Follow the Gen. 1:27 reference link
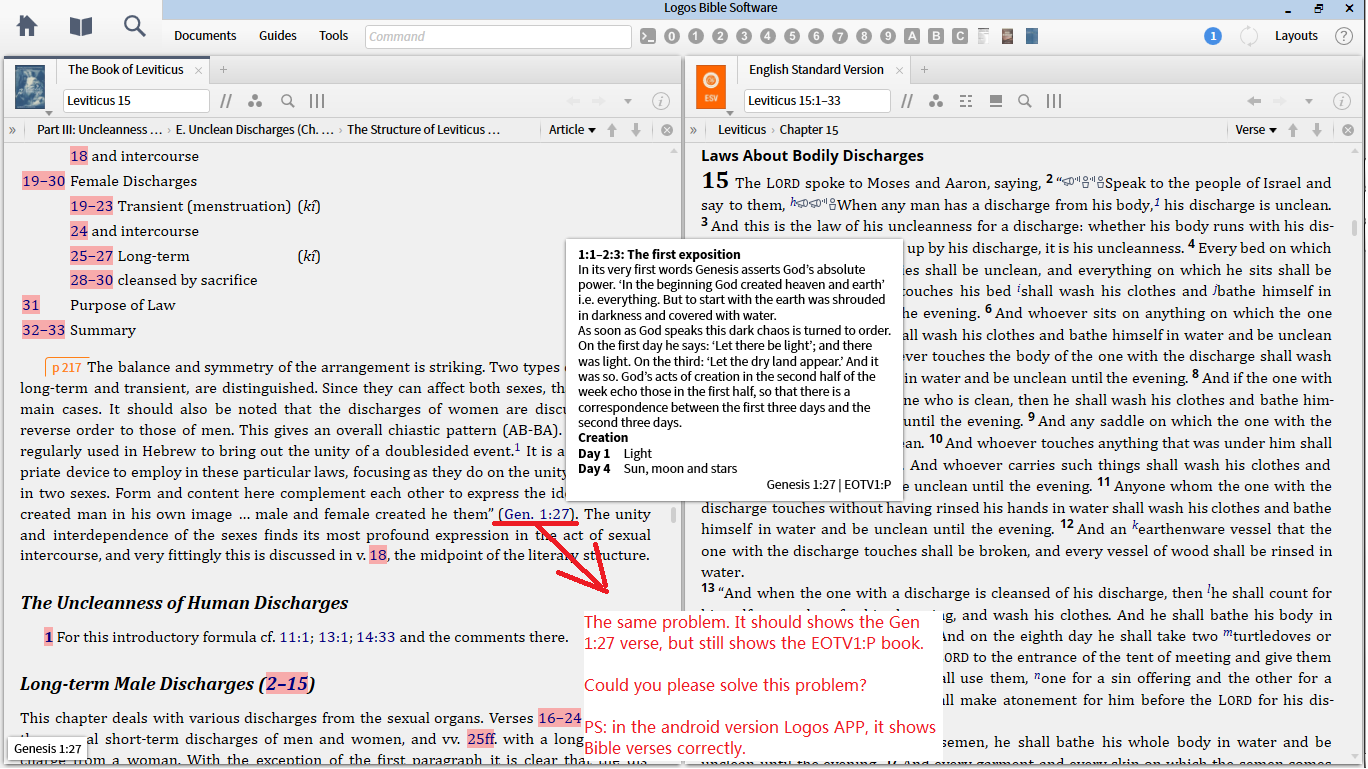The image size is (1368, 769). [538, 514]
